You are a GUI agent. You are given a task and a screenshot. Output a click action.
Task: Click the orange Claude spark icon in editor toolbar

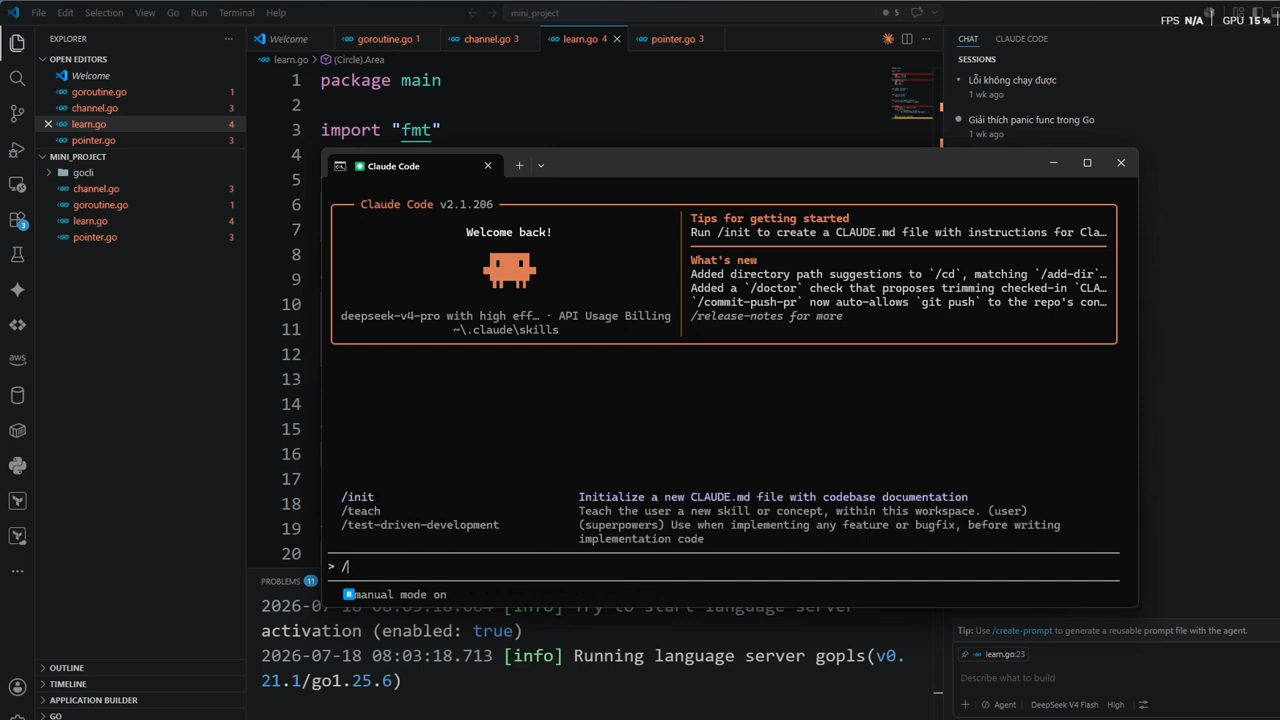coord(888,39)
